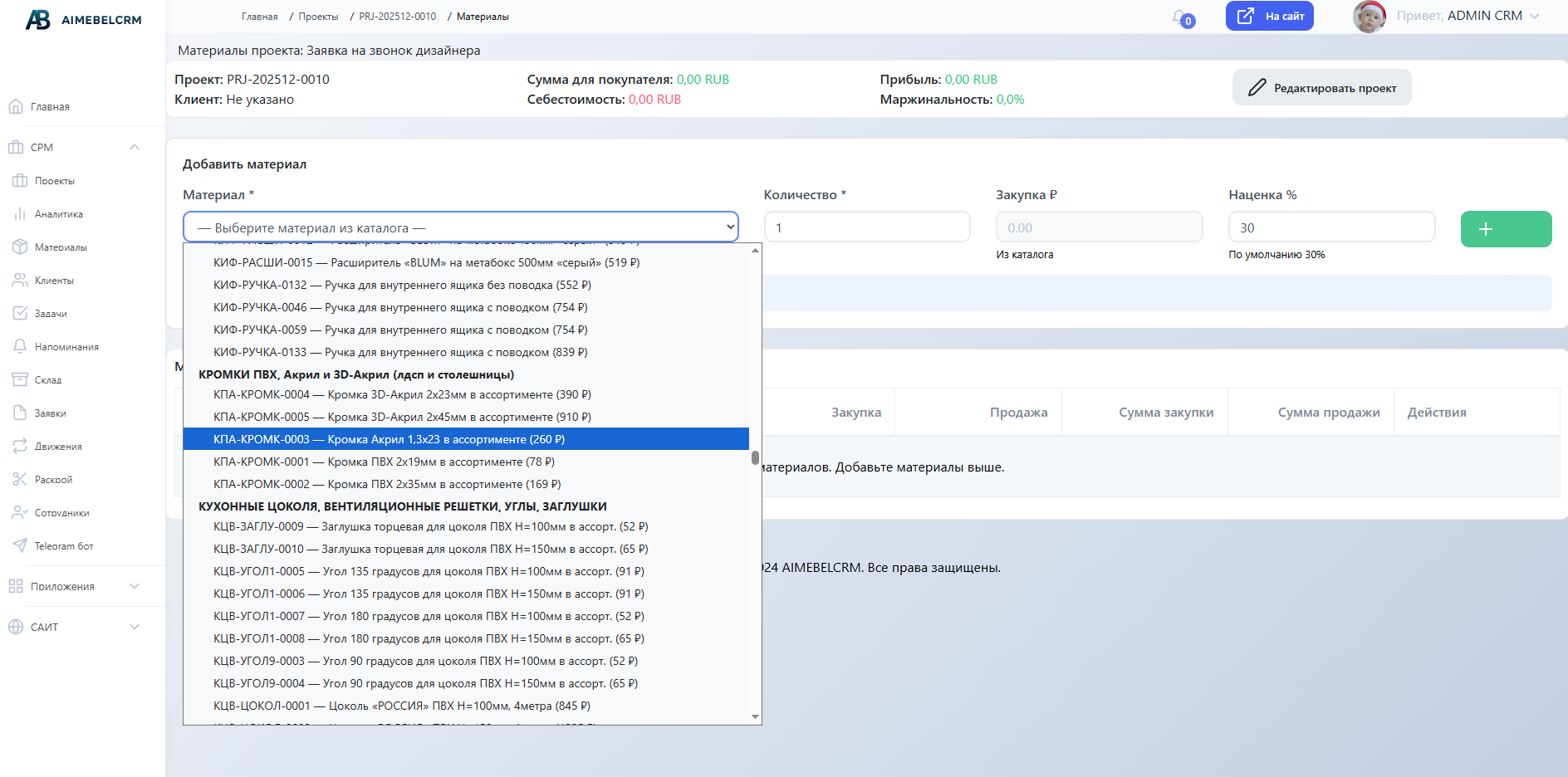Focus the Наценка % input field
Image resolution: width=1568 pixels, height=777 pixels.
click(x=1331, y=227)
